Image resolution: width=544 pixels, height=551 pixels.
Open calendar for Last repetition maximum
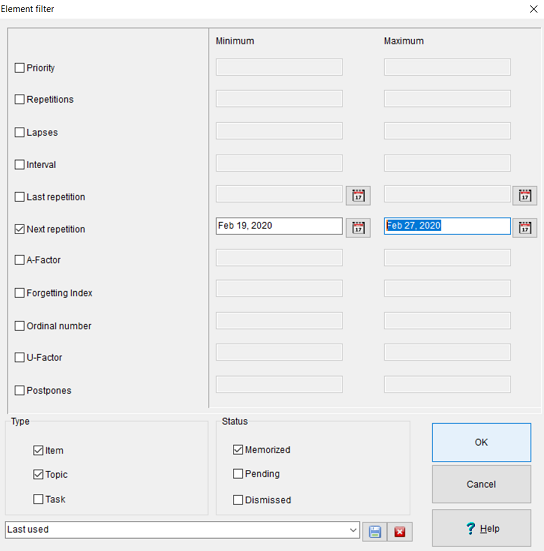click(525, 196)
